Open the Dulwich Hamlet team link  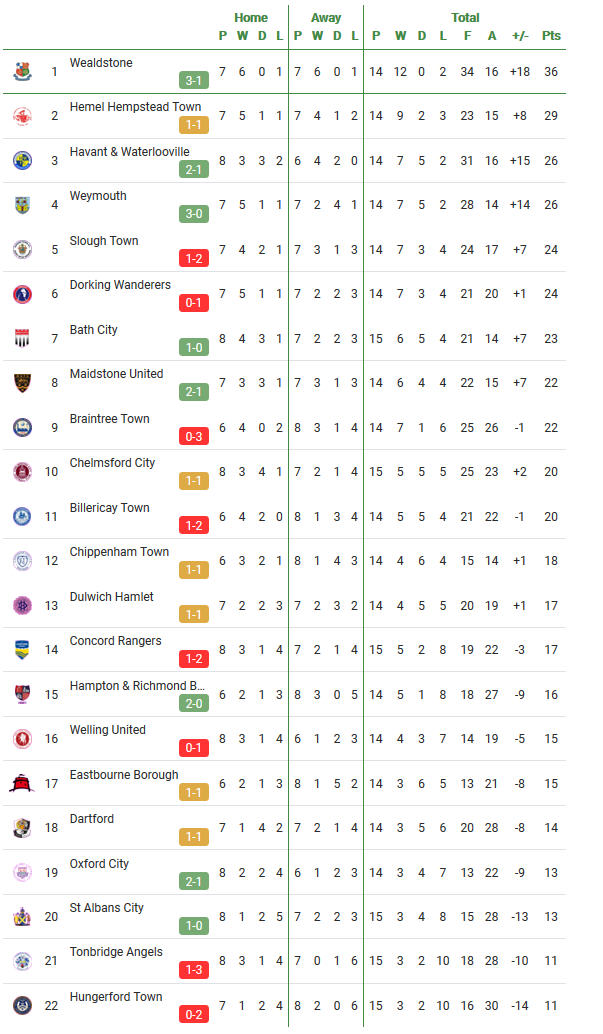pos(111,597)
